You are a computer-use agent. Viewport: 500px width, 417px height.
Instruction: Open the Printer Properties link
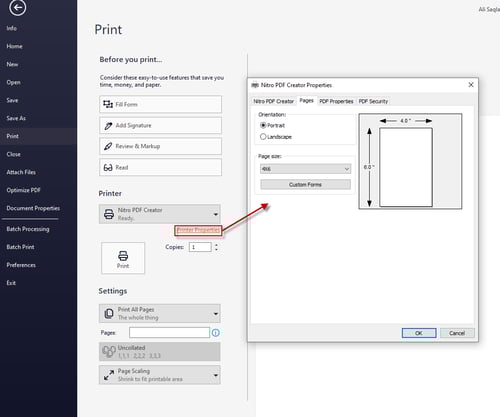tap(198, 230)
